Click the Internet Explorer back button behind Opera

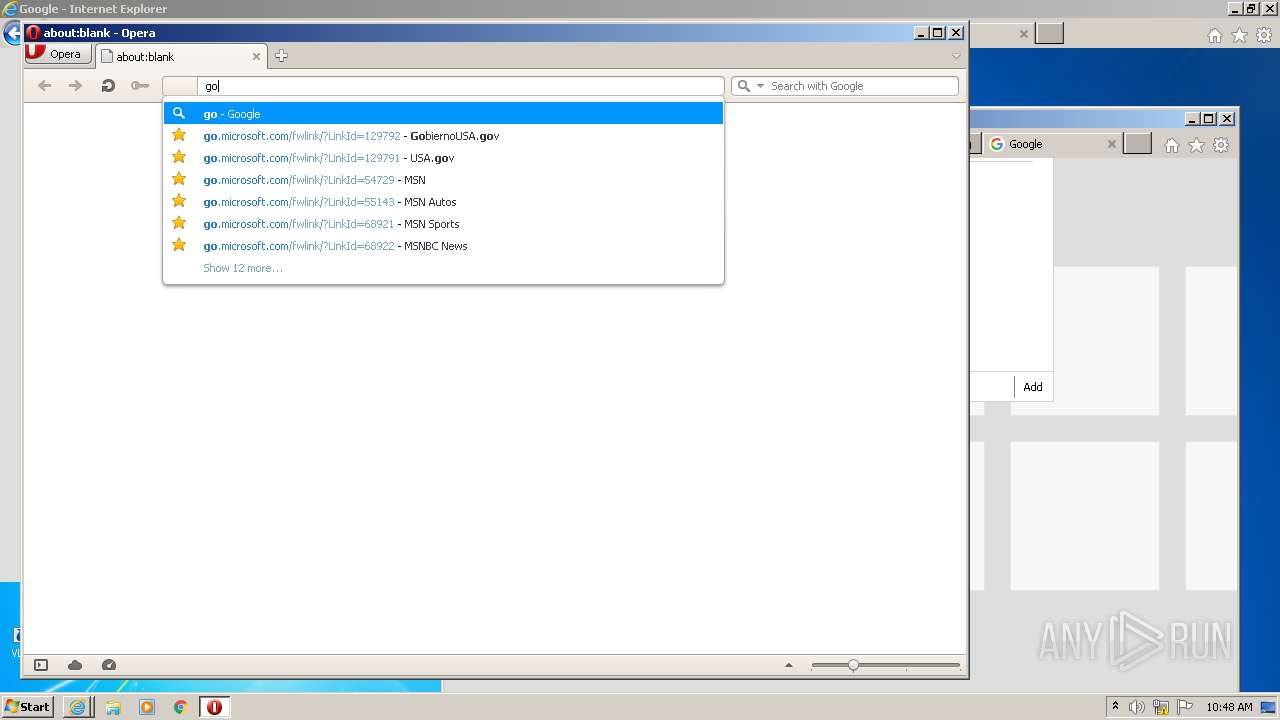[x=11, y=34]
